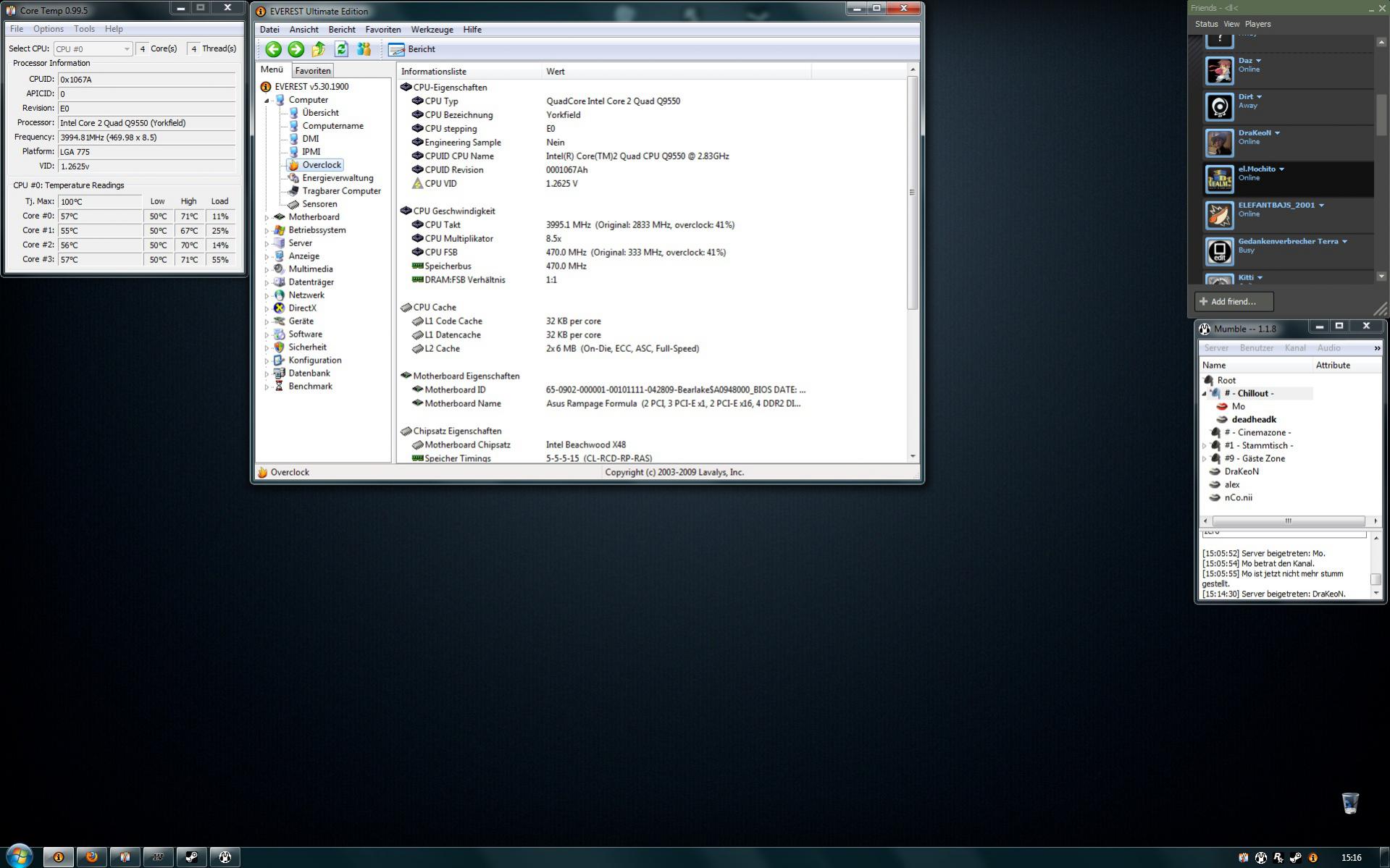Open the Werkzeuge menu in EVEREST
The height and width of the screenshot is (868, 1390).
(432, 30)
